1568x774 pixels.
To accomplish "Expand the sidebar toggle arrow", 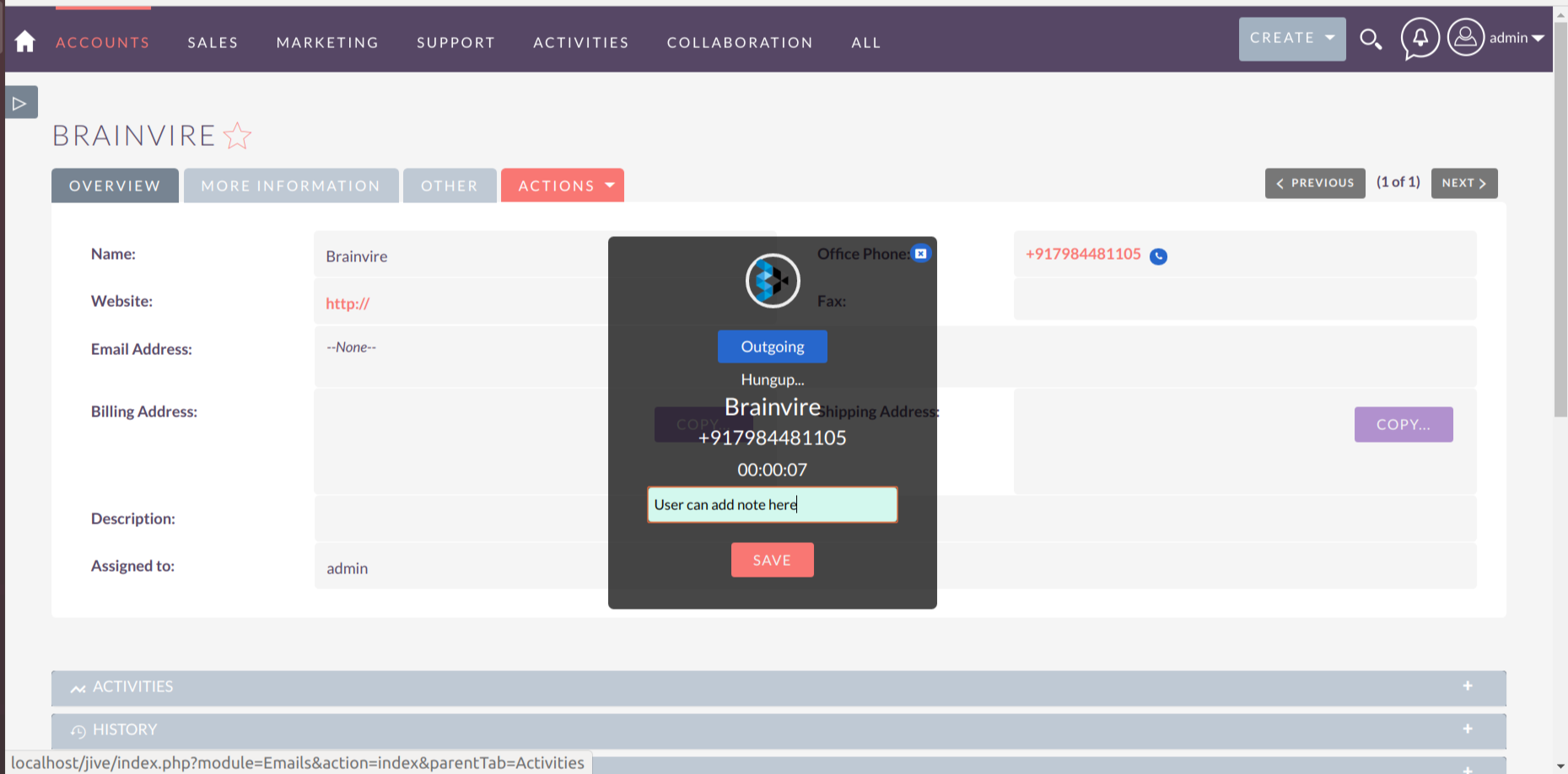I will pos(20,103).
